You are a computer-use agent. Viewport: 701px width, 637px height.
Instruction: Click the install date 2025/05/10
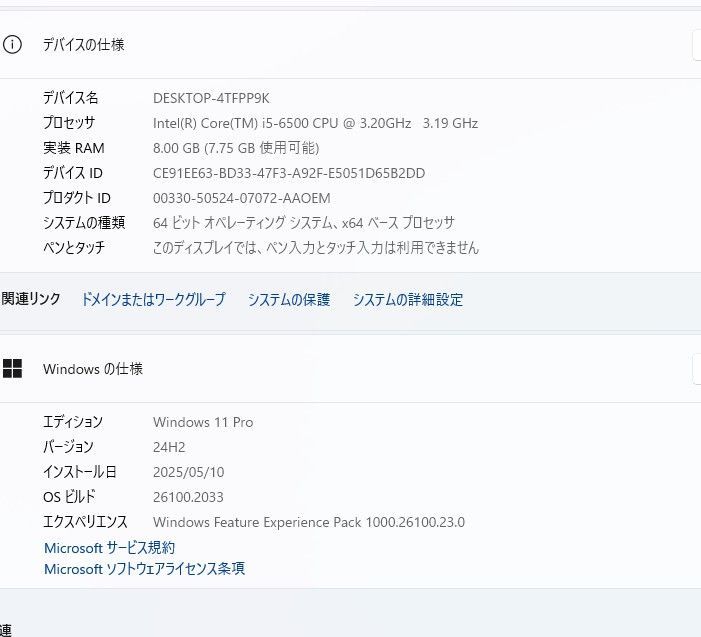pos(188,472)
